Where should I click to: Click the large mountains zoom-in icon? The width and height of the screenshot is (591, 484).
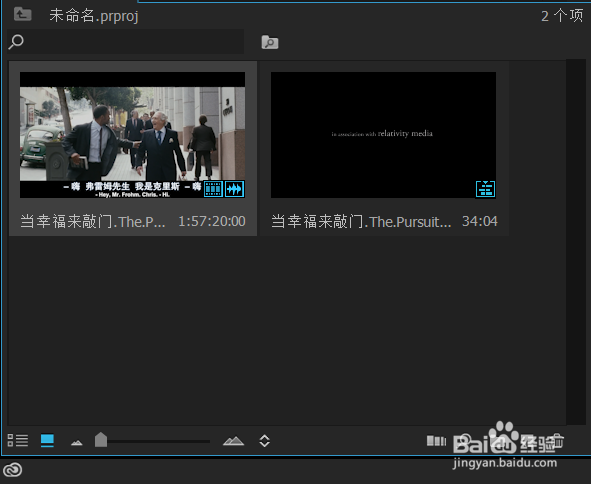pyautogui.click(x=233, y=441)
